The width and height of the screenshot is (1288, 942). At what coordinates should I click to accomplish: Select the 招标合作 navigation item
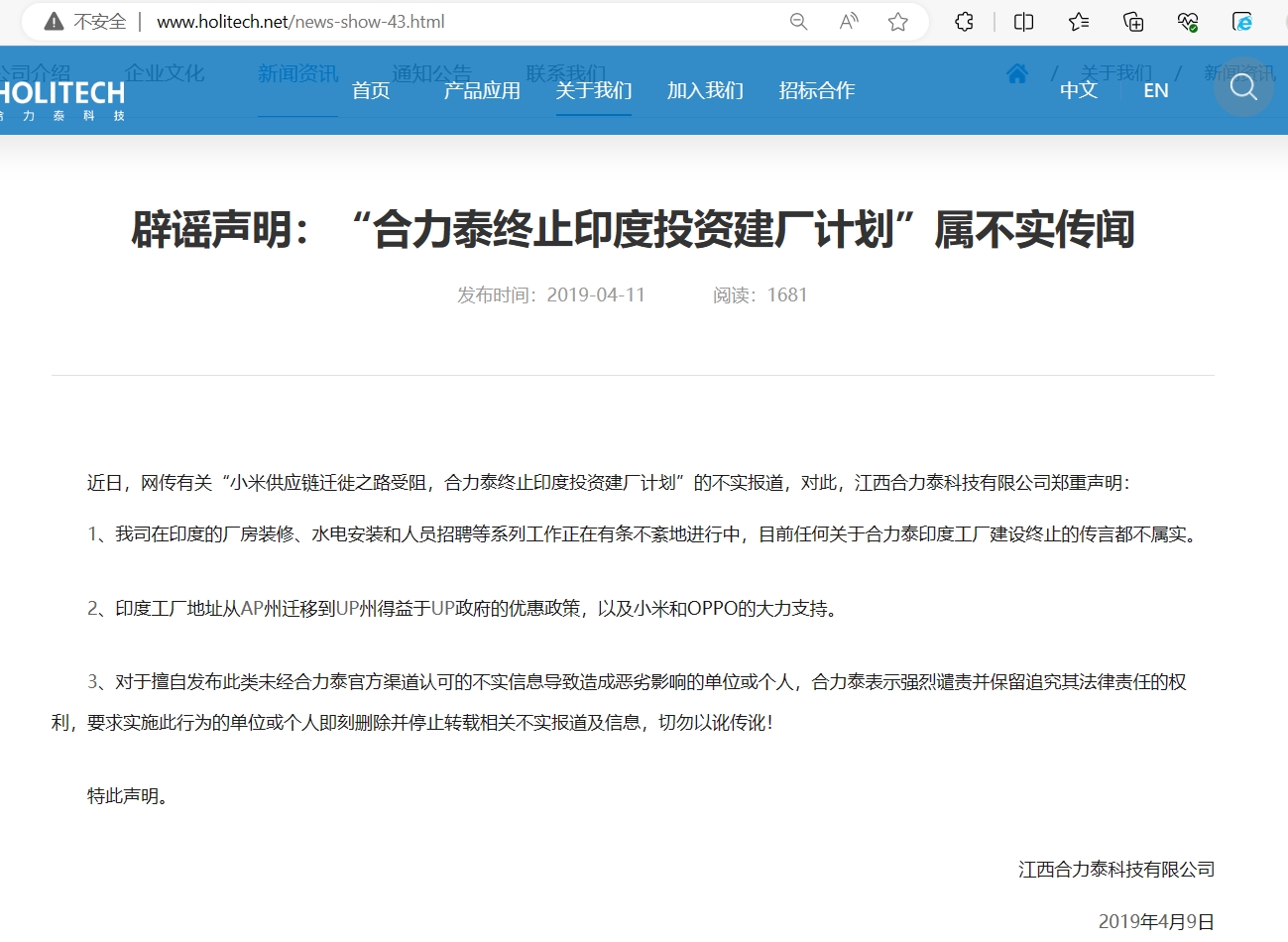point(816,90)
